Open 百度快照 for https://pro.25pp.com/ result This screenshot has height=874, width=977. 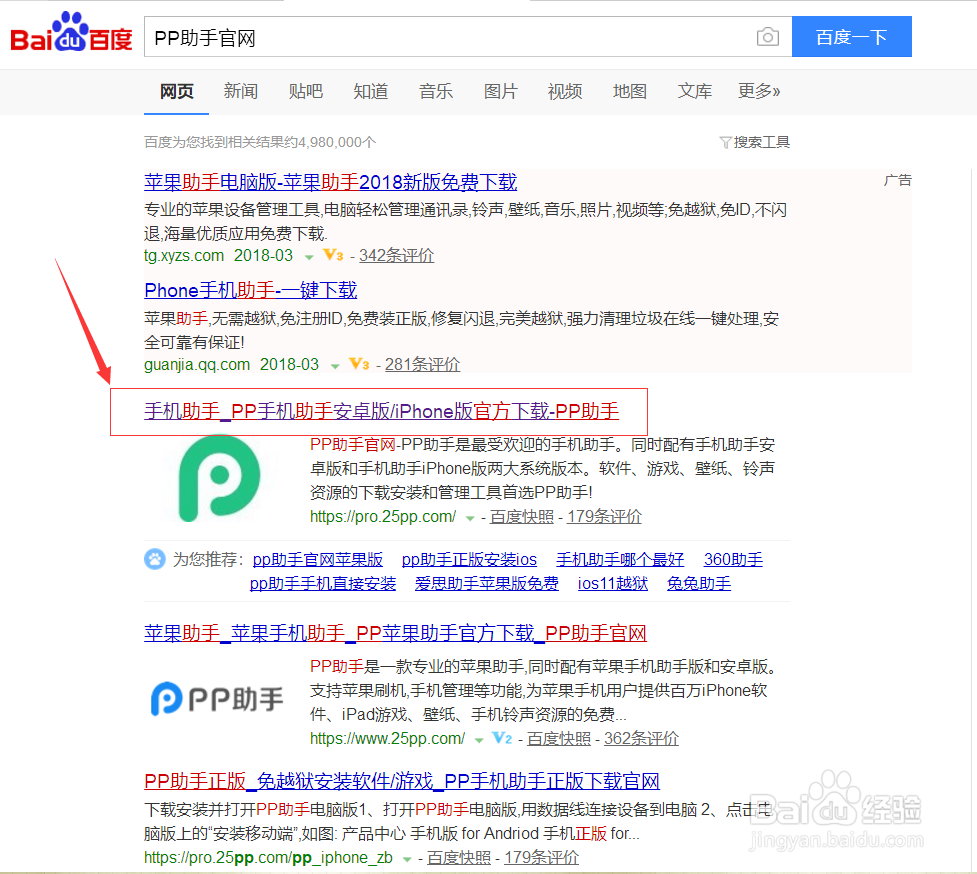(x=522, y=517)
